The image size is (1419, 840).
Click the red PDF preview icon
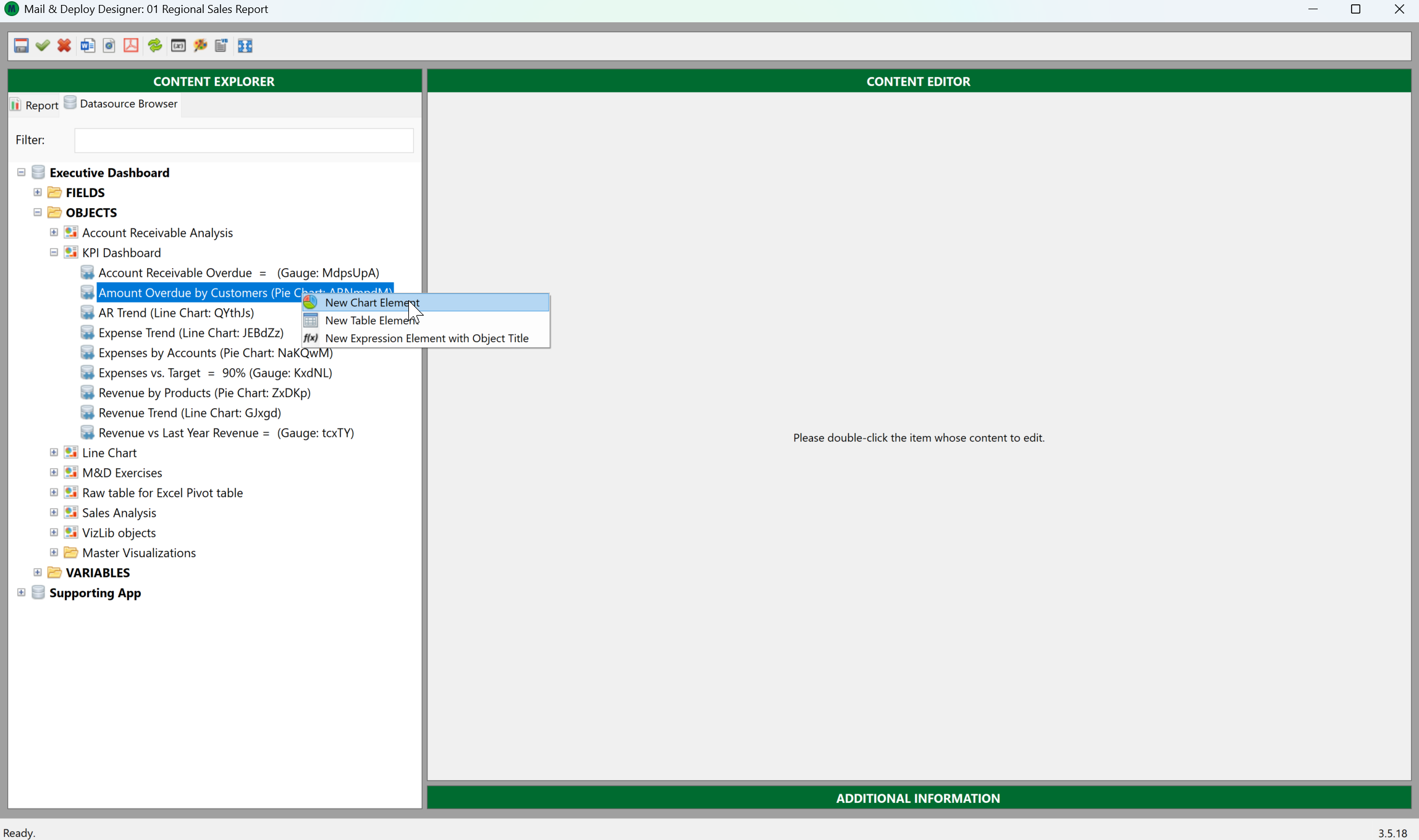pyautogui.click(x=131, y=46)
